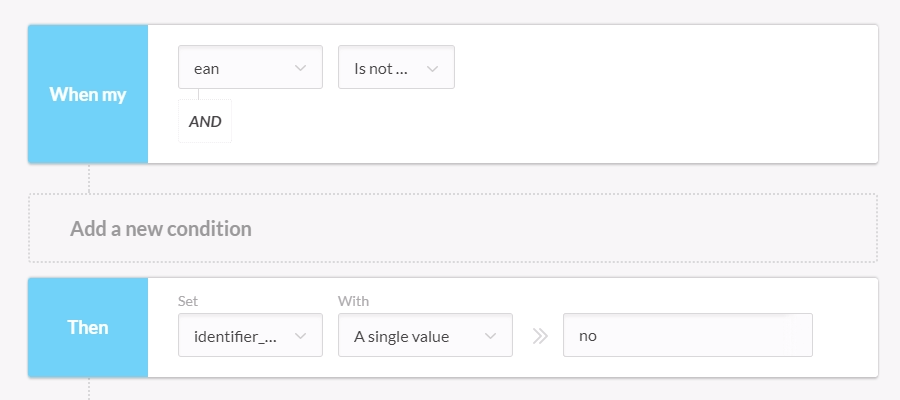Click chevron arrow on identifier_ dropdown
The image size is (900, 400).
coord(300,336)
